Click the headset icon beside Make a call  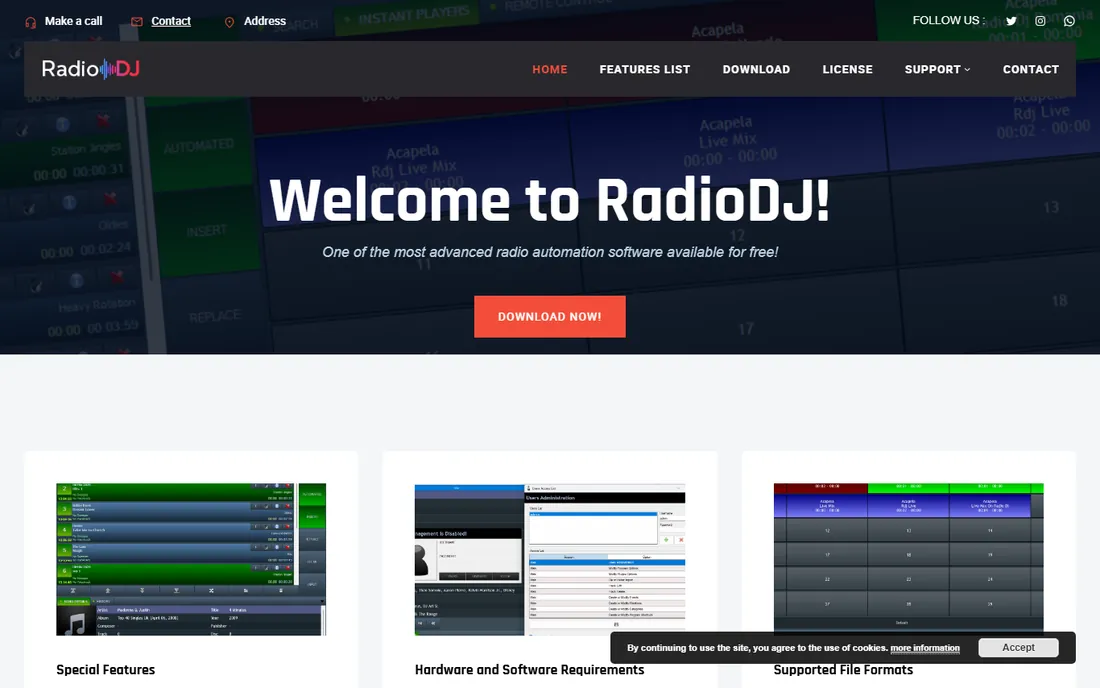[x=30, y=22]
